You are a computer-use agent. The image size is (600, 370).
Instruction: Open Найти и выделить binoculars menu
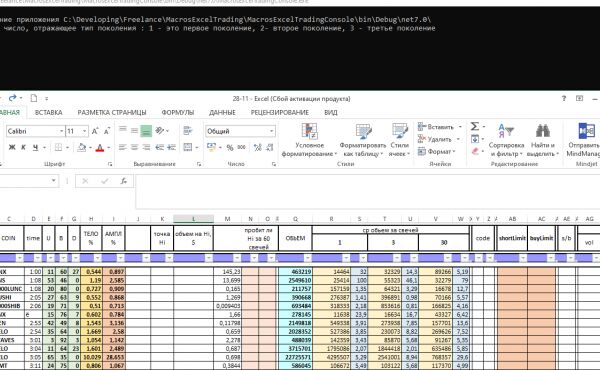543,140
